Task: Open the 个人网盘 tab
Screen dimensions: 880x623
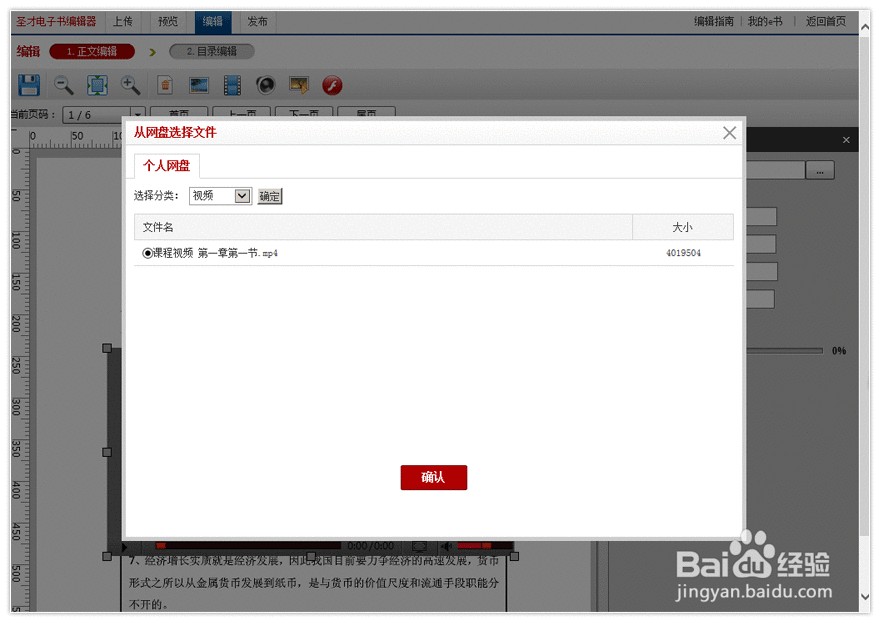Action: coord(165,165)
